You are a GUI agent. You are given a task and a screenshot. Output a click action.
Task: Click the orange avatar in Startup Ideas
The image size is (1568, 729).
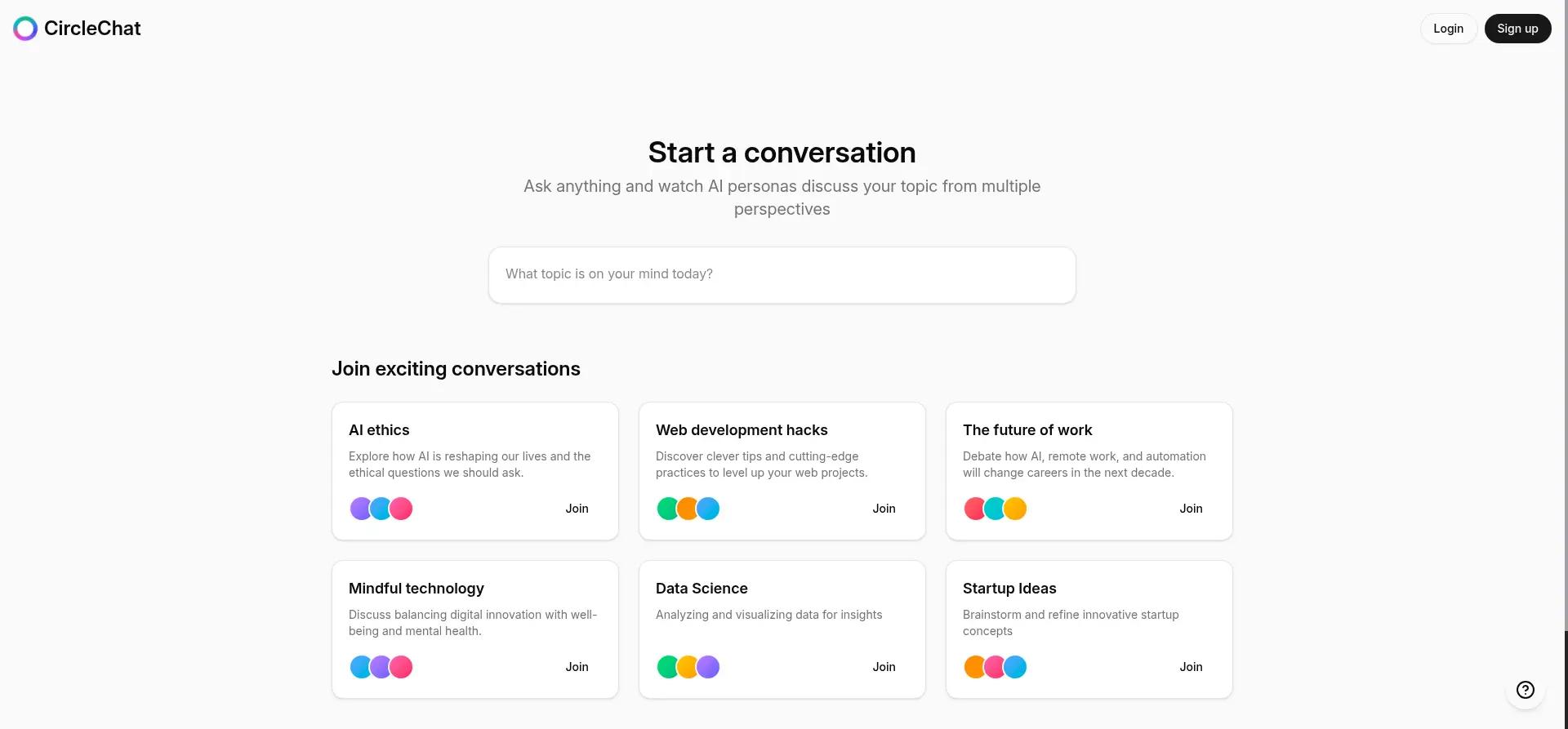pos(975,666)
